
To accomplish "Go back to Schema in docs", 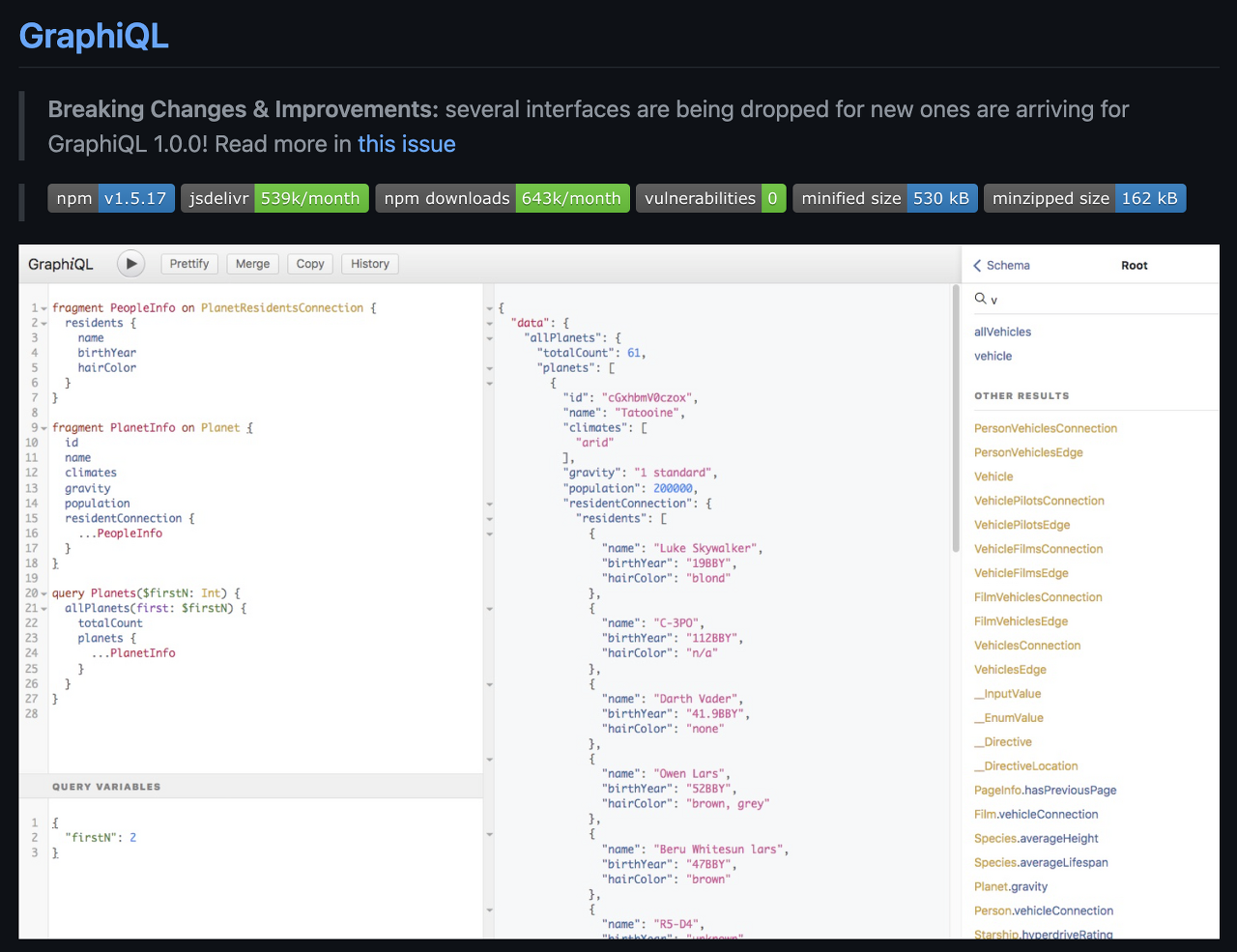I will pyautogui.click(x=1001, y=265).
